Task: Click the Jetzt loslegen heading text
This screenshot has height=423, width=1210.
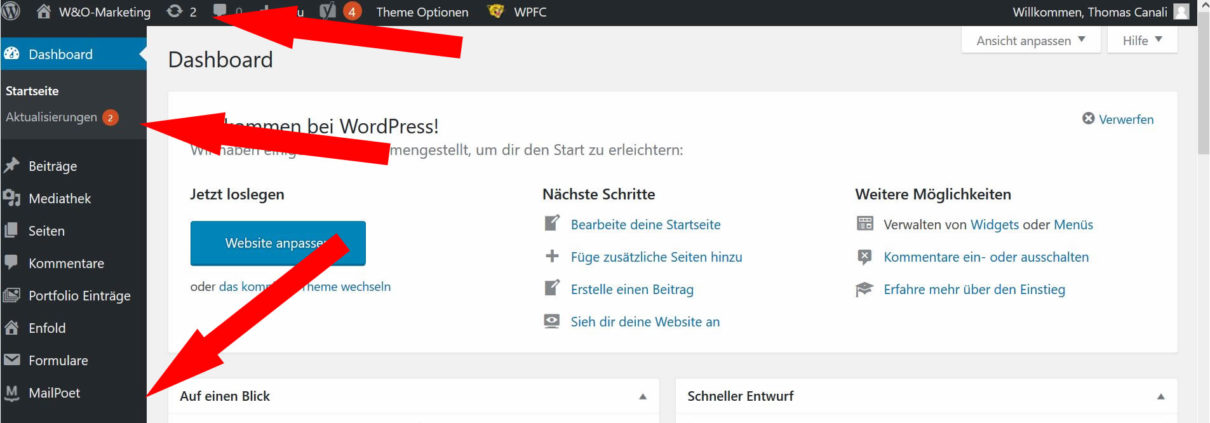Action: click(x=237, y=194)
